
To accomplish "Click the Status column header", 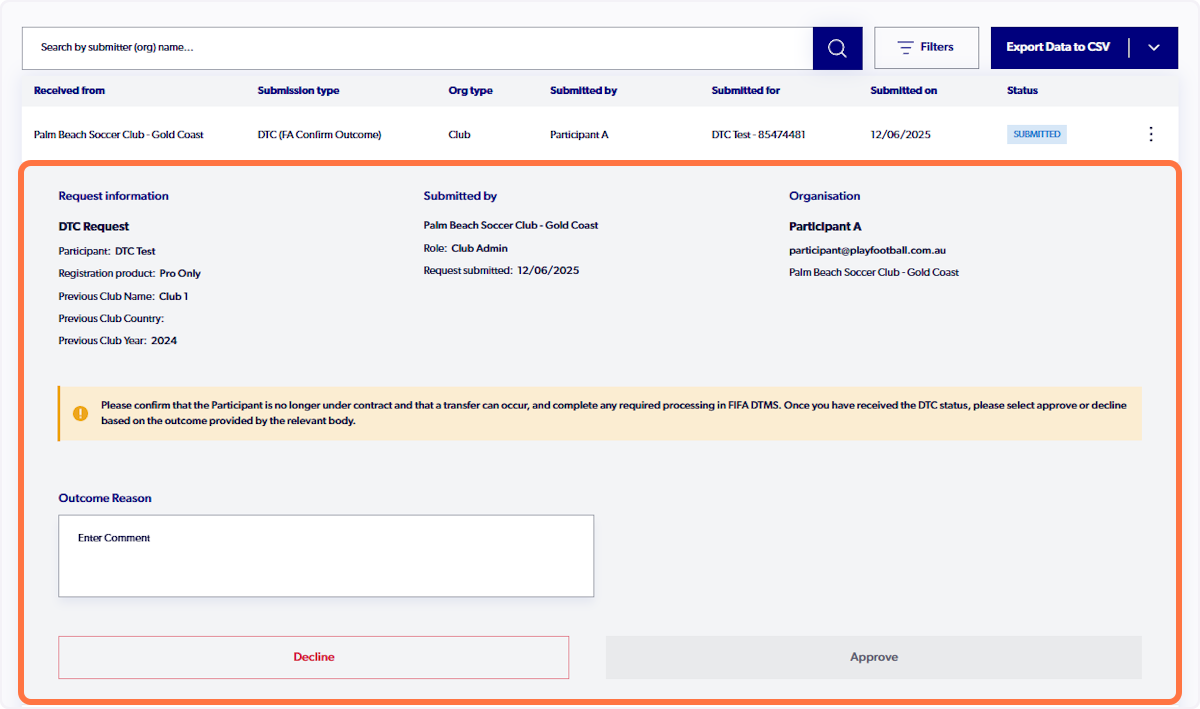I will point(1022,90).
